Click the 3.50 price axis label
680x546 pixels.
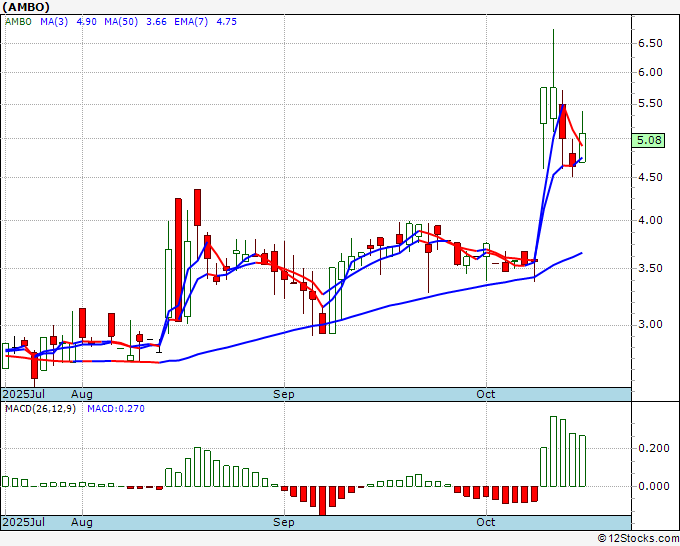[650, 268]
